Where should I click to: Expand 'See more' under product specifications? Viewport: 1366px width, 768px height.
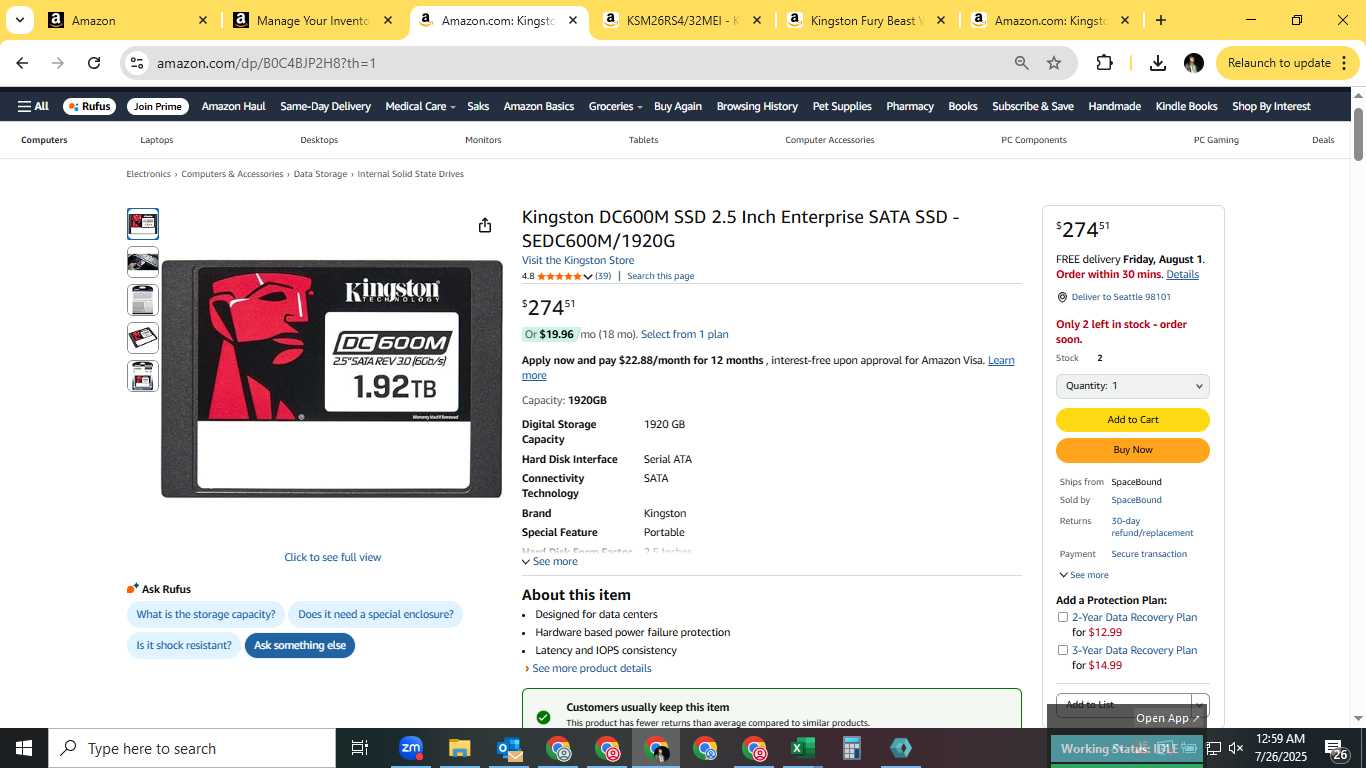tap(550, 561)
